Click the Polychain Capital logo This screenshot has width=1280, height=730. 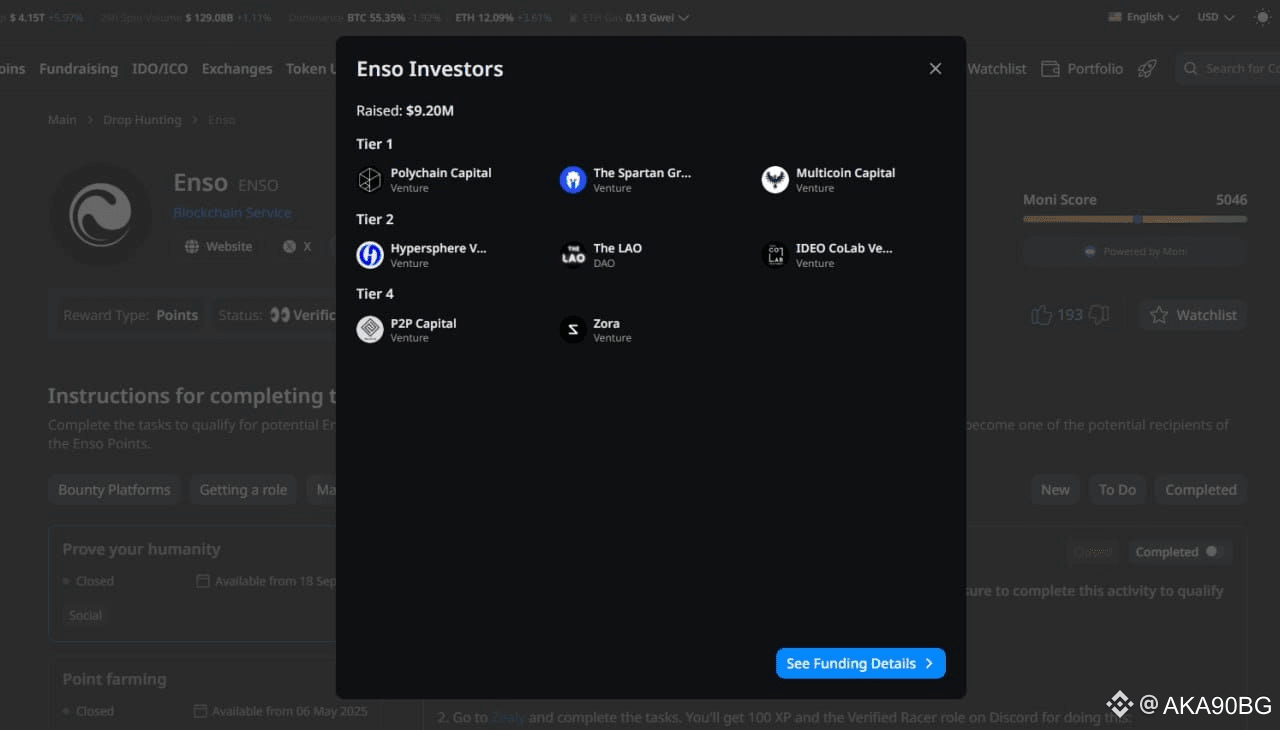pyautogui.click(x=370, y=180)
